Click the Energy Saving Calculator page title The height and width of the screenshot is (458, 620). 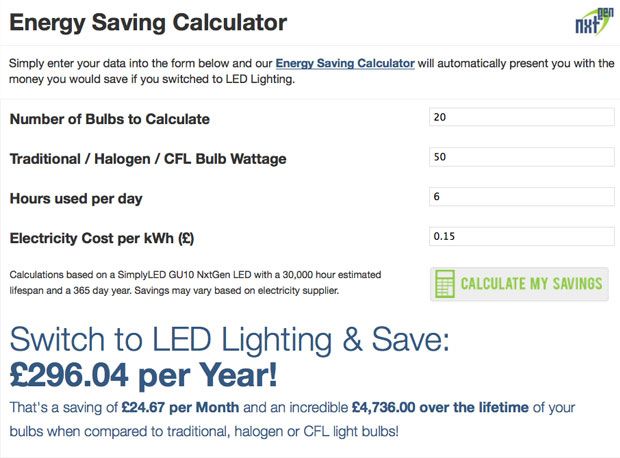148,22
